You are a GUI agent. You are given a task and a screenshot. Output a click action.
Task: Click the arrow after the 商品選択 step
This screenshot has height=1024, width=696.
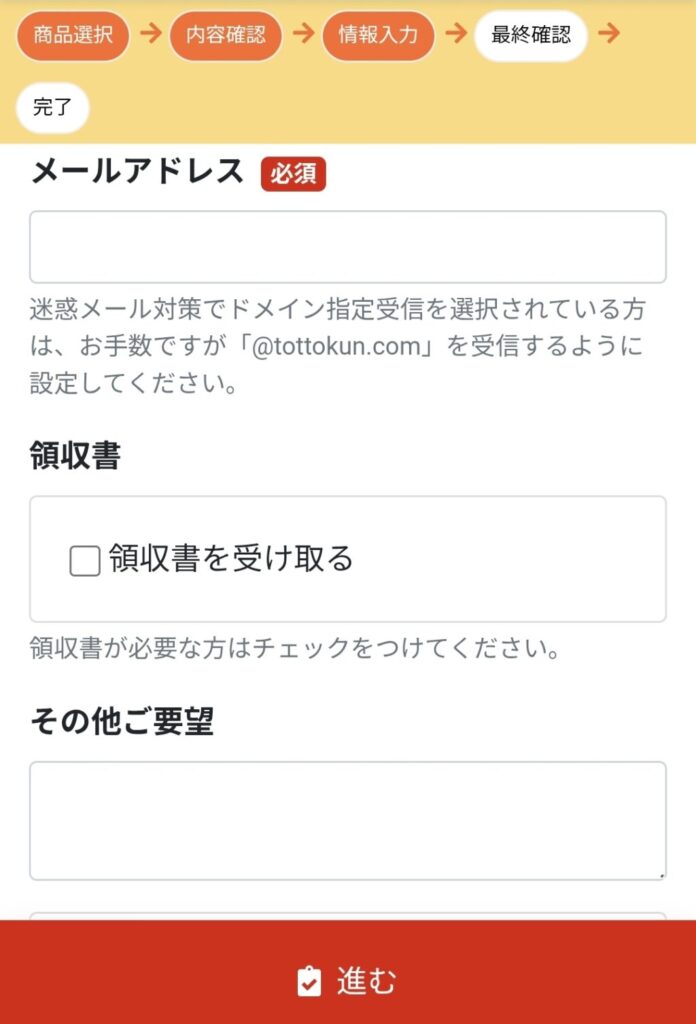150,35
